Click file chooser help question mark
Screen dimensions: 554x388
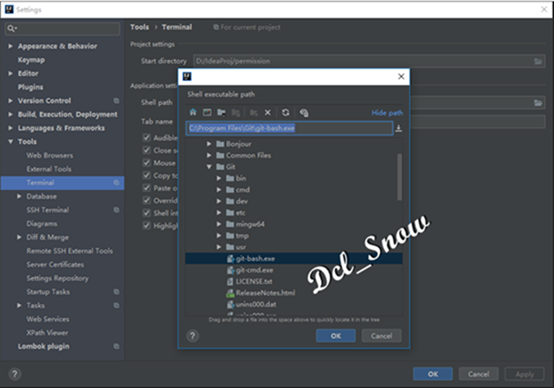[193, 335]
